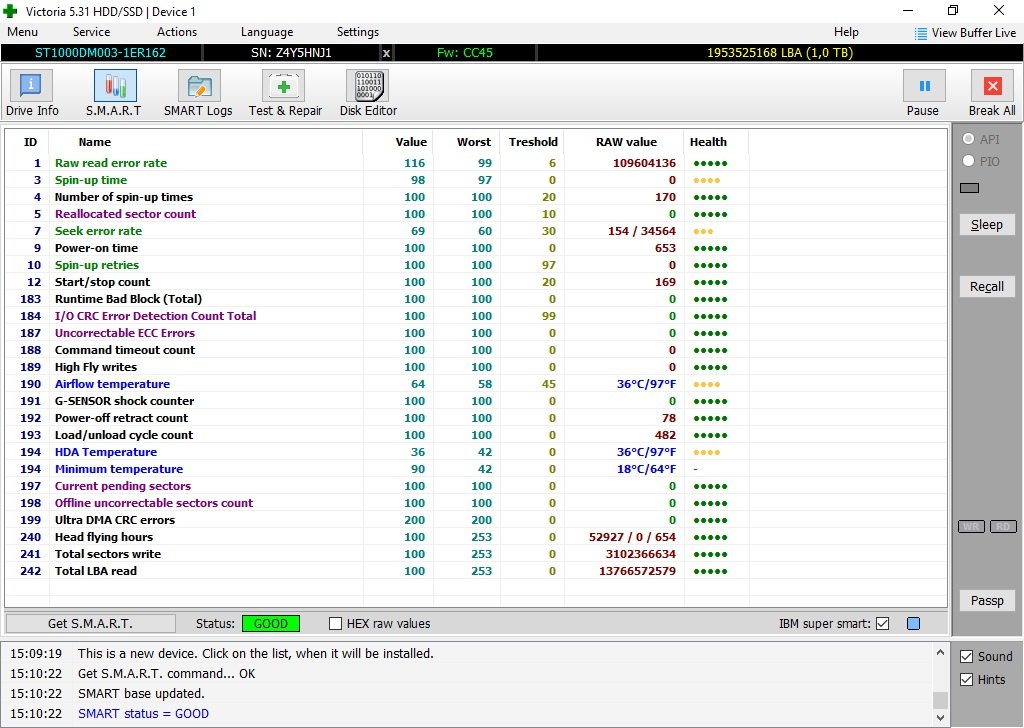Open the Service menu
This screenshot has height=728, width=1024.
91,32
